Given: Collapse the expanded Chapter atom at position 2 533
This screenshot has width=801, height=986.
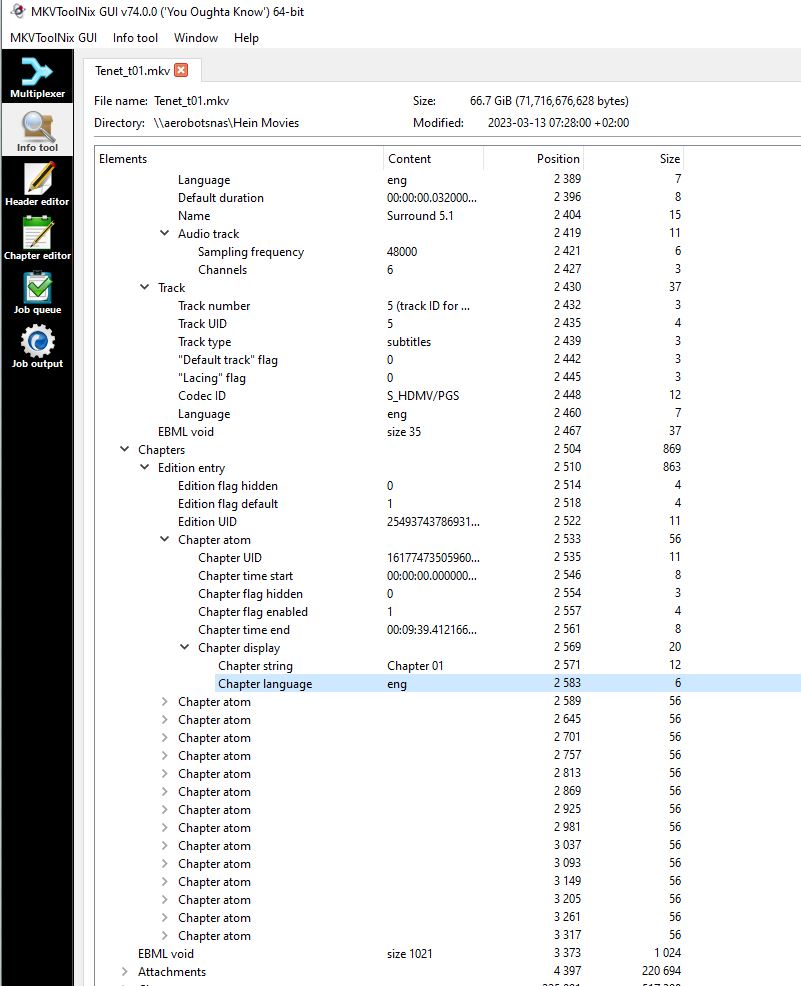Looking at the screenshot, I should coord(164,539).
